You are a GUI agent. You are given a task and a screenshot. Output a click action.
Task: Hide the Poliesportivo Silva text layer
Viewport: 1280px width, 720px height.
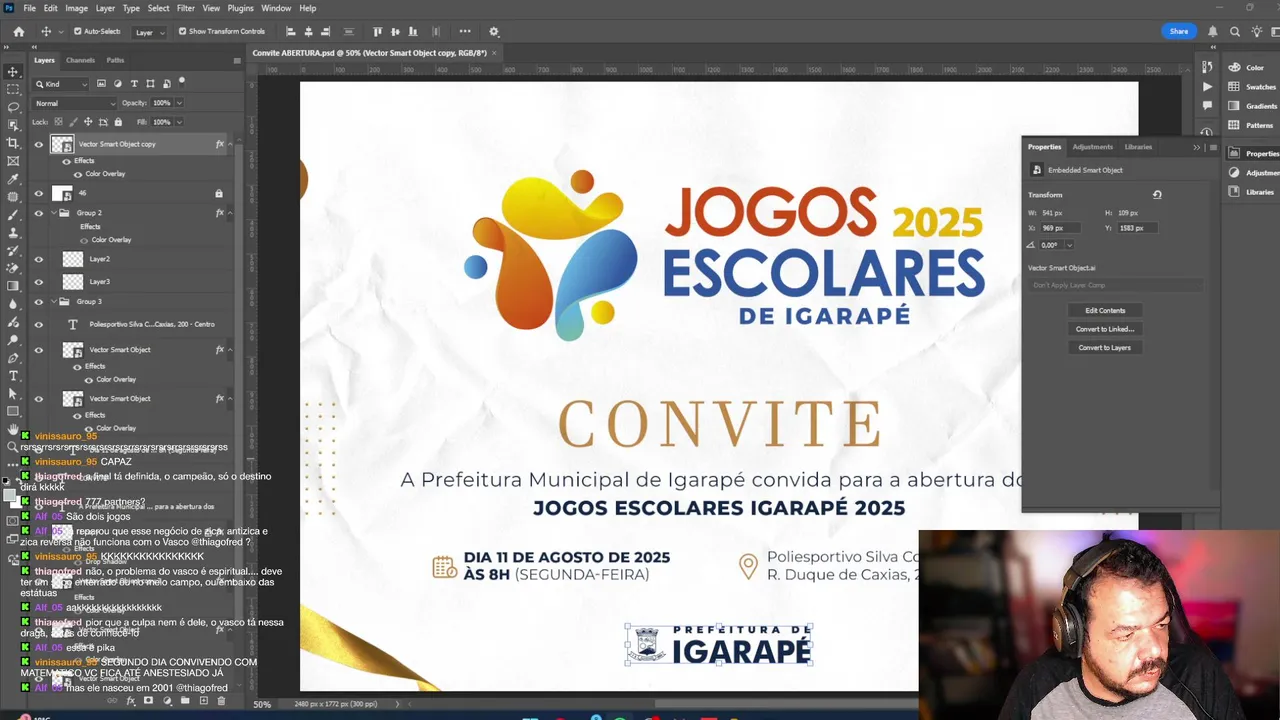39,324
